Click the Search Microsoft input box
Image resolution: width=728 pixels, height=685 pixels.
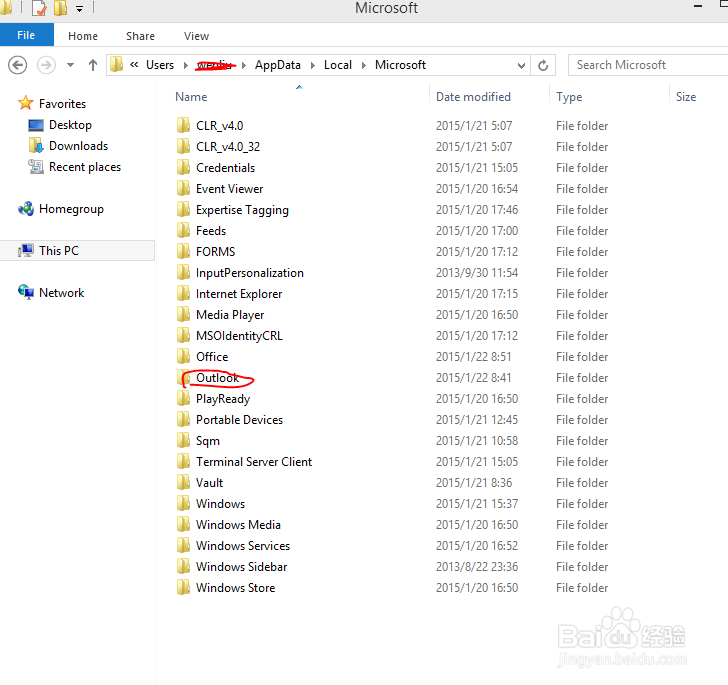click(648, 65)
